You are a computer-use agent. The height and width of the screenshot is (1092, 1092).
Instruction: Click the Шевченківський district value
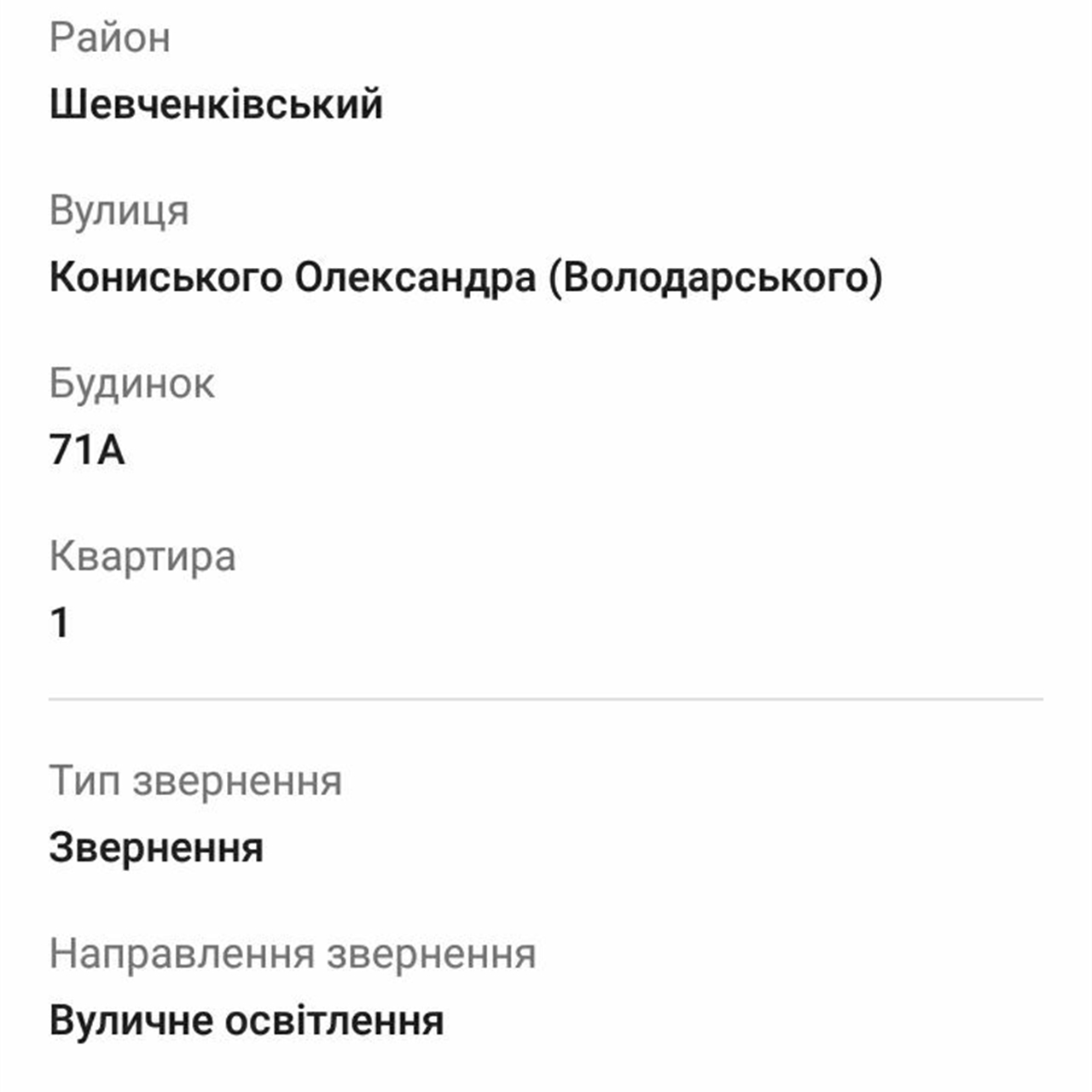point(216,105)
